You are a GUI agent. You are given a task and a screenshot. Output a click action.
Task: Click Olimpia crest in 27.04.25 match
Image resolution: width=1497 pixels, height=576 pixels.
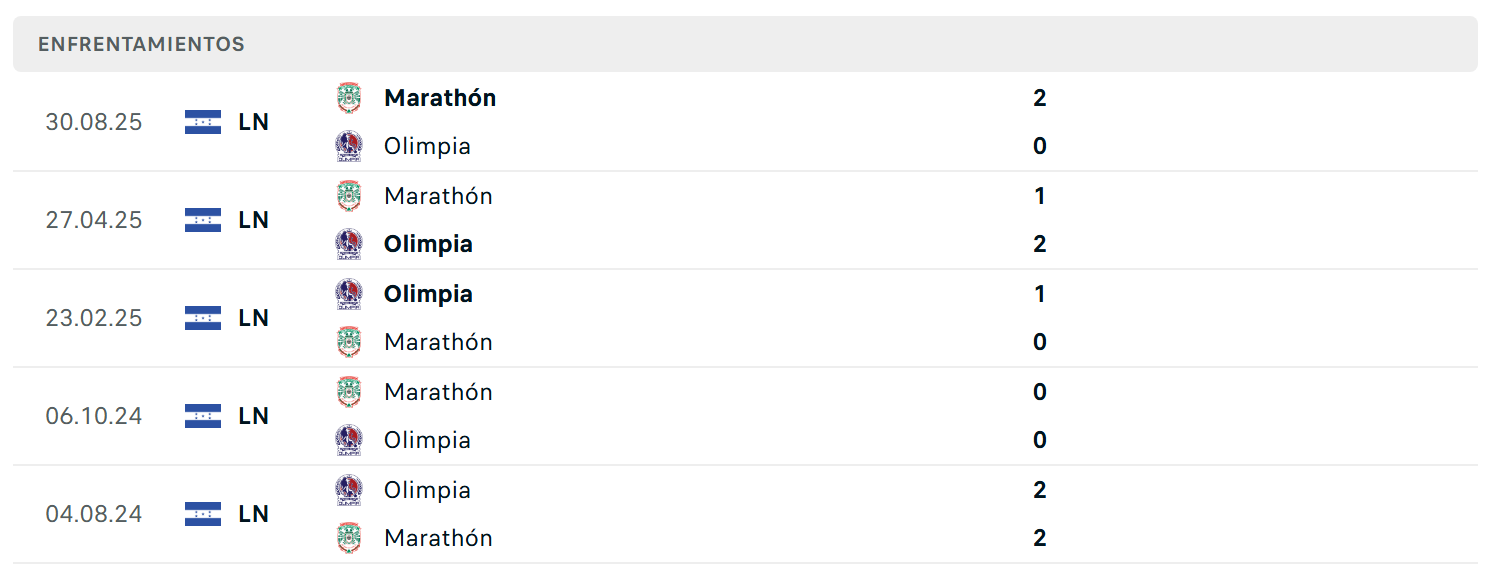pos(349,244)
